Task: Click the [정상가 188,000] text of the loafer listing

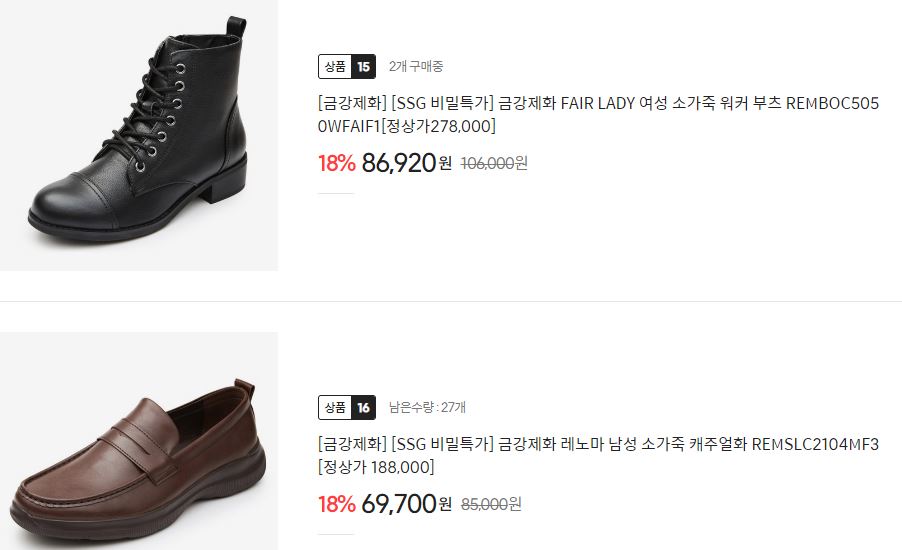Action: coord(376,467)
